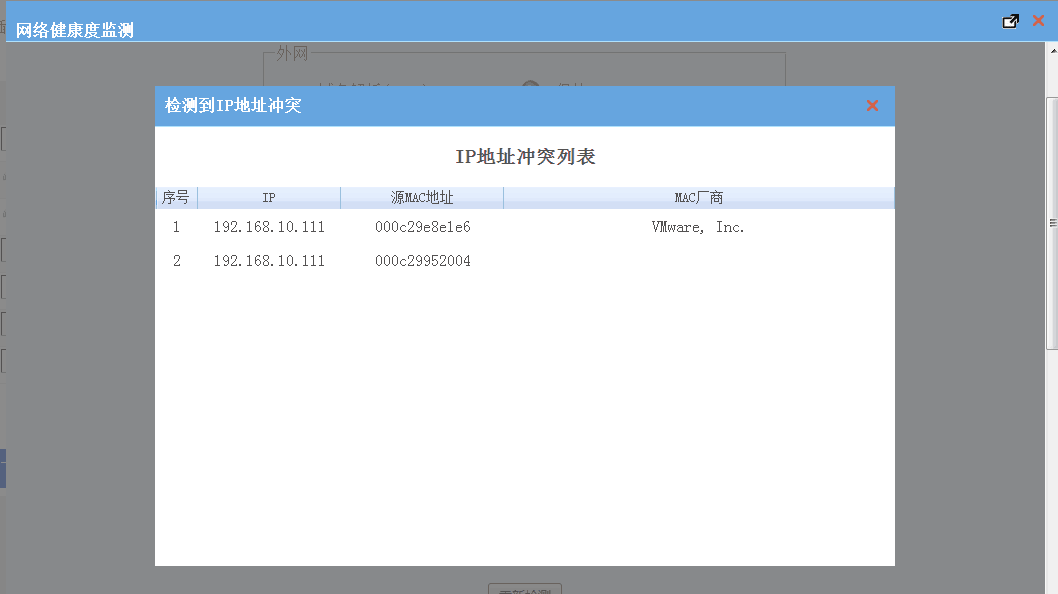Select MAC address 000c29e8e1e6

point(422,227)
